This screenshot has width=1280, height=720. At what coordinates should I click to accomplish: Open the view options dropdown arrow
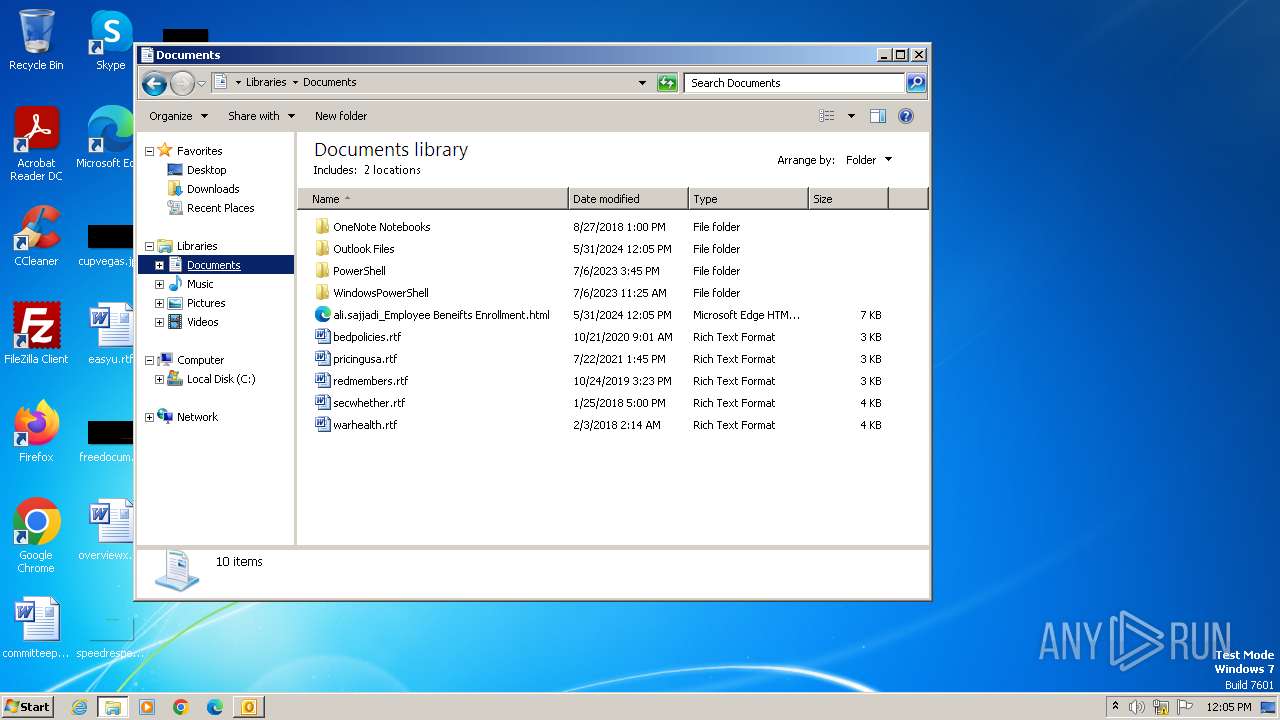[851, 116]
